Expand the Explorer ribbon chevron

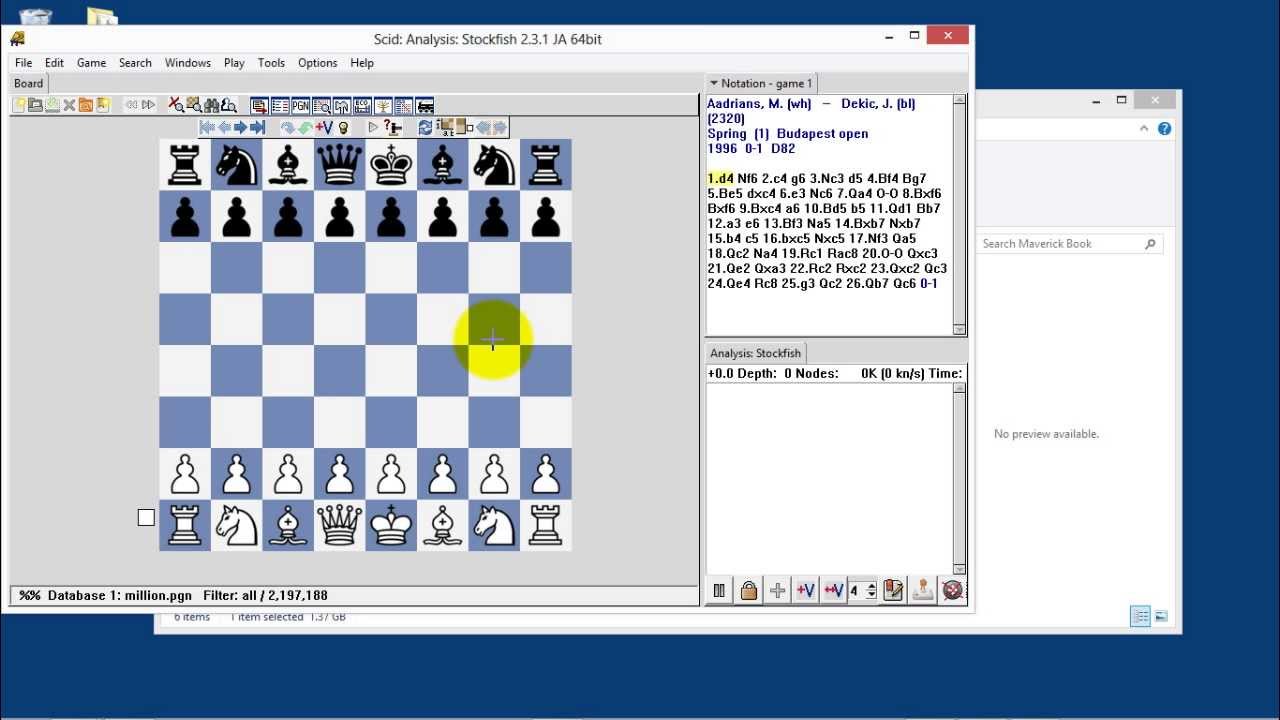[x=1144, y=129]
